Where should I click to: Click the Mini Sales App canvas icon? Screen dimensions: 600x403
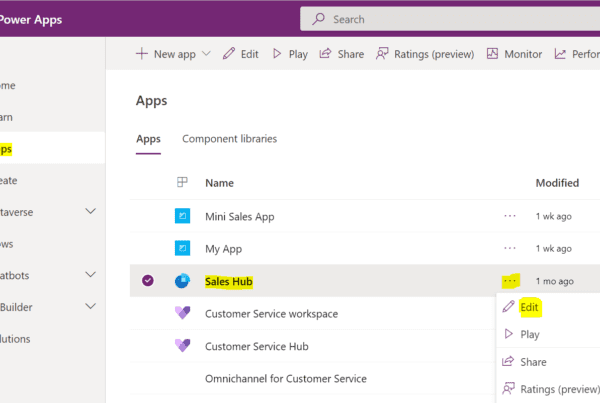point(182,216)
